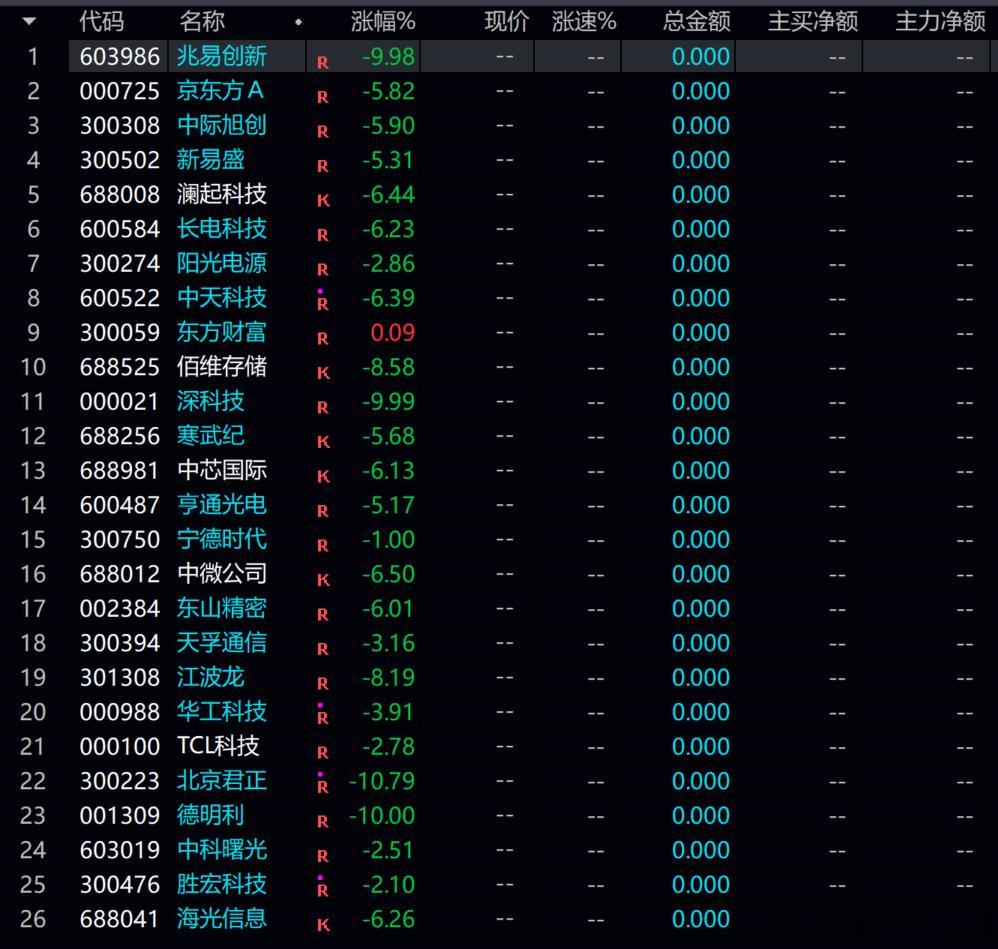The height and width of the screenshot is (949, 998).
Task: Click the K marker in 佰维存储 row
Action: pos(323,373)
